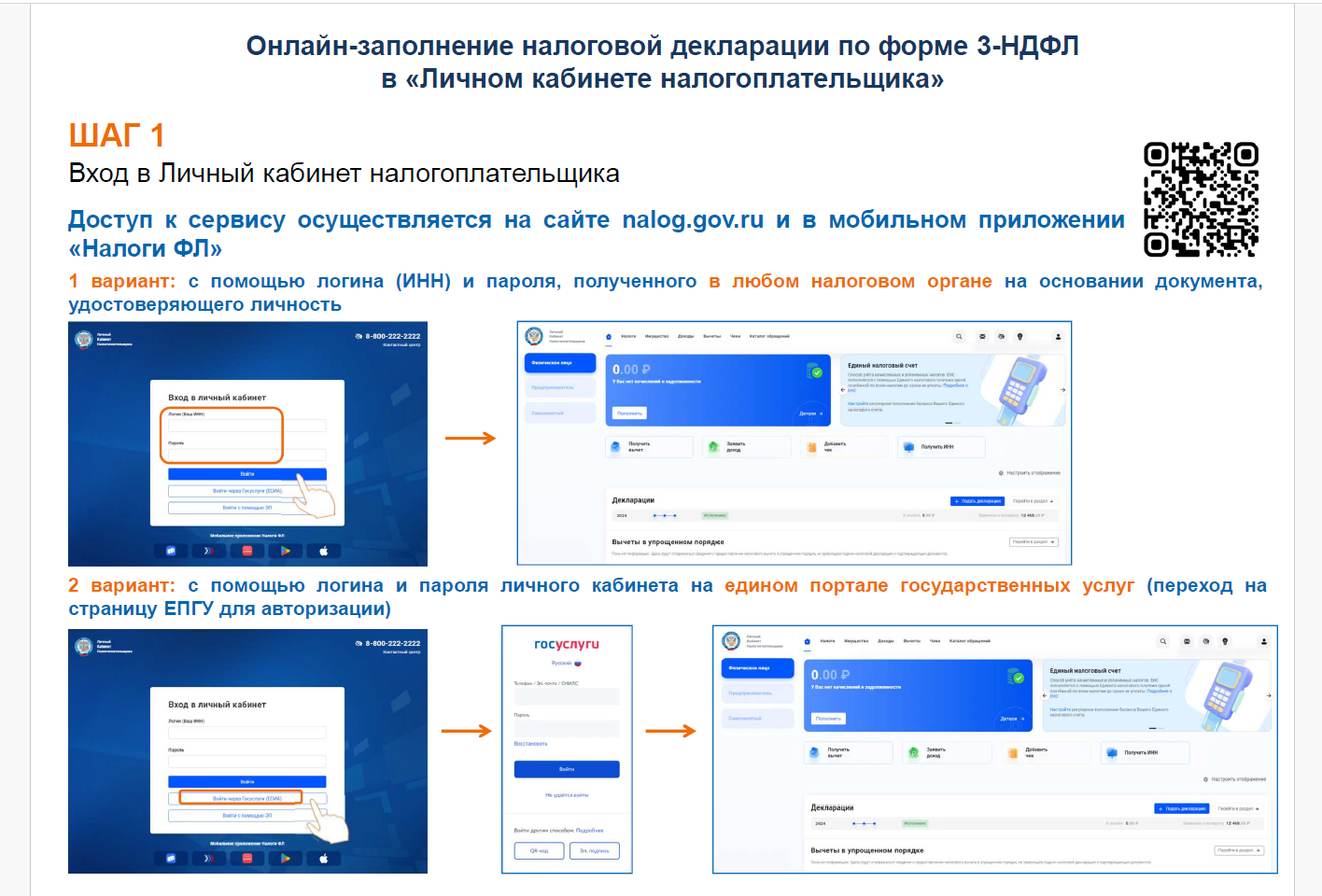Click the QR code beside the step 1 heading
Viewport: 1322px width, 896px height.
pyautogui.click(x=1201, y=200)
